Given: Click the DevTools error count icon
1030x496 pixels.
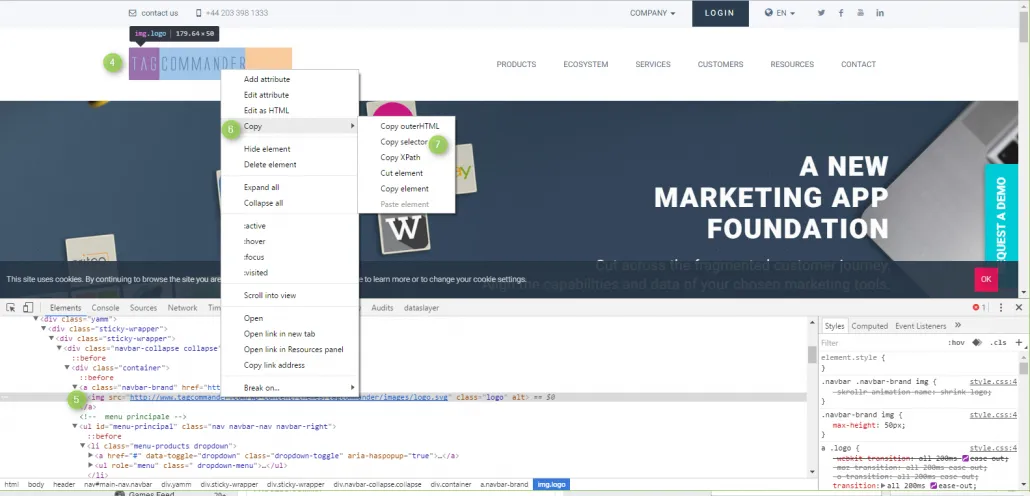Looking at the screenshot, I should (977, 307).
